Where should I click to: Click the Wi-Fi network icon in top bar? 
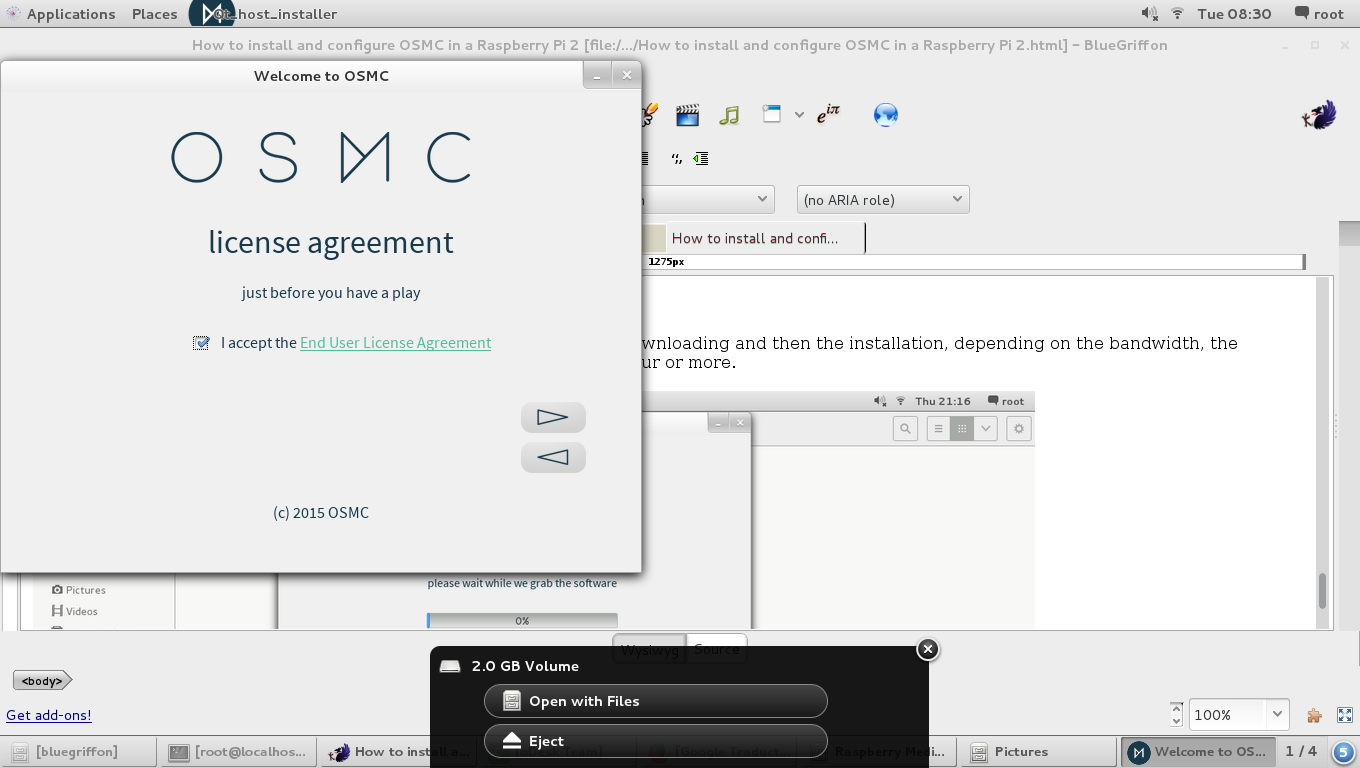click(x=1178, y=14)
